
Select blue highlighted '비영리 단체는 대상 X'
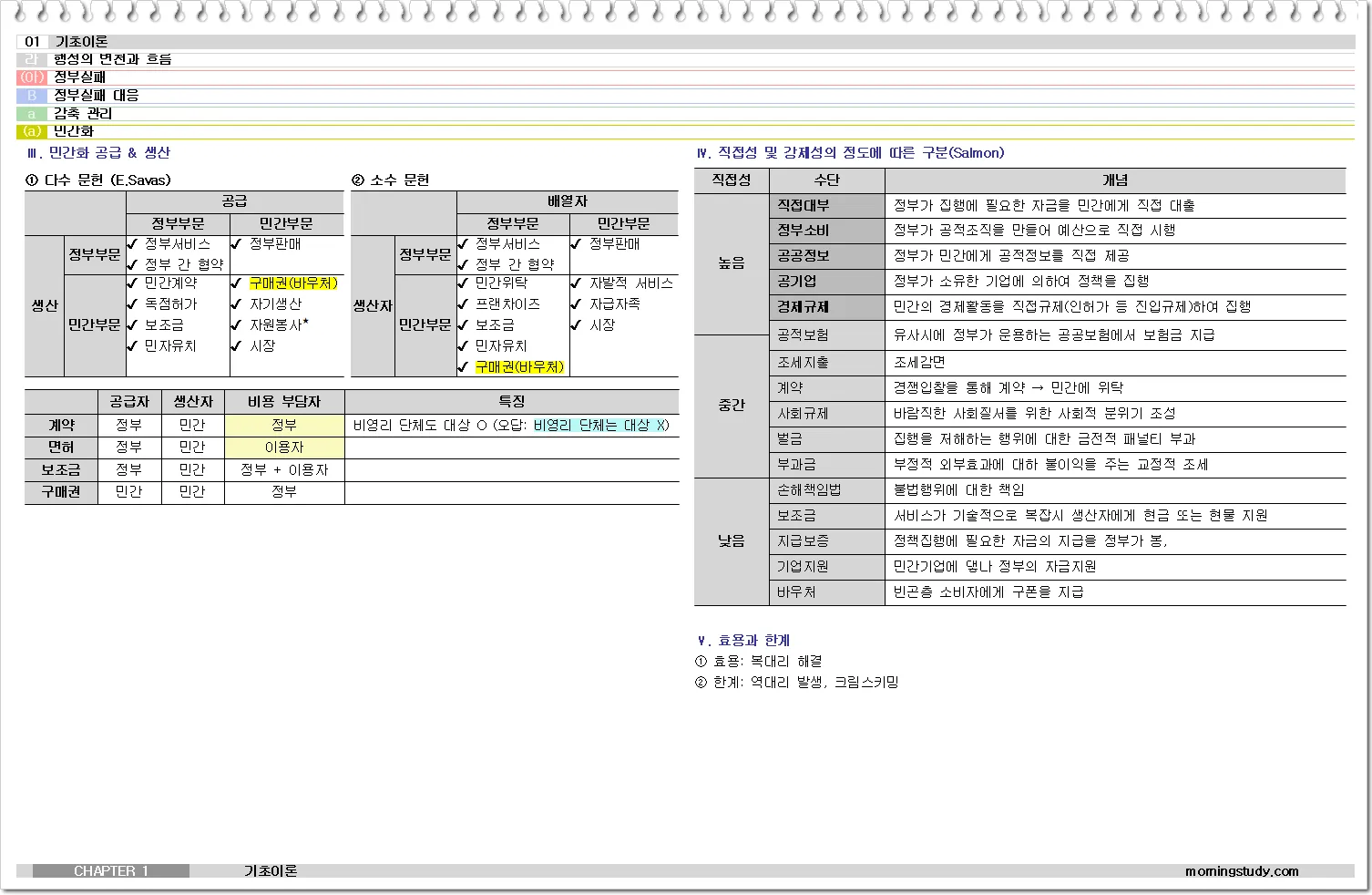[601, 426]
